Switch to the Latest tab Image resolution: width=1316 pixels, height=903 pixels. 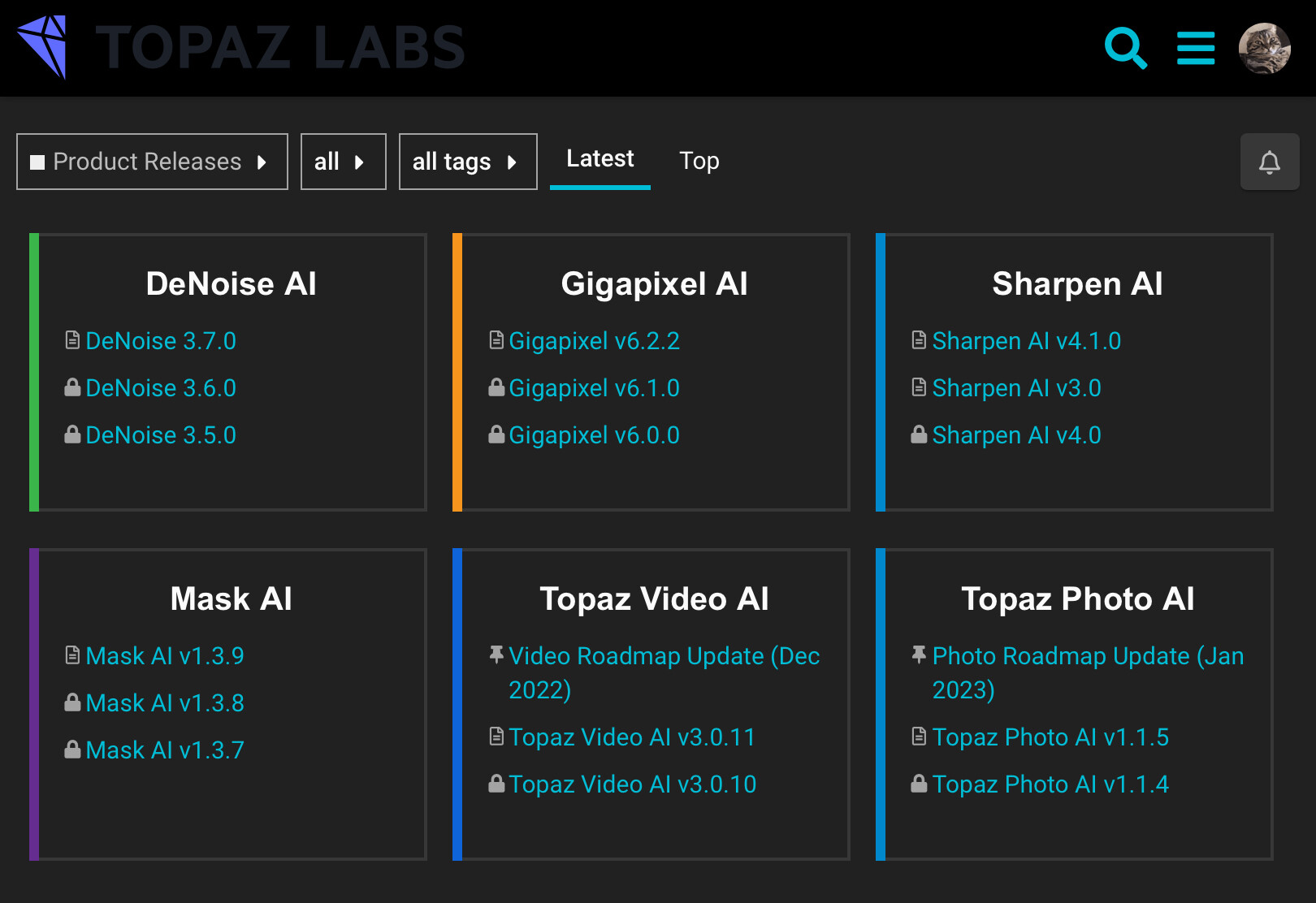(x=600, y=159)
